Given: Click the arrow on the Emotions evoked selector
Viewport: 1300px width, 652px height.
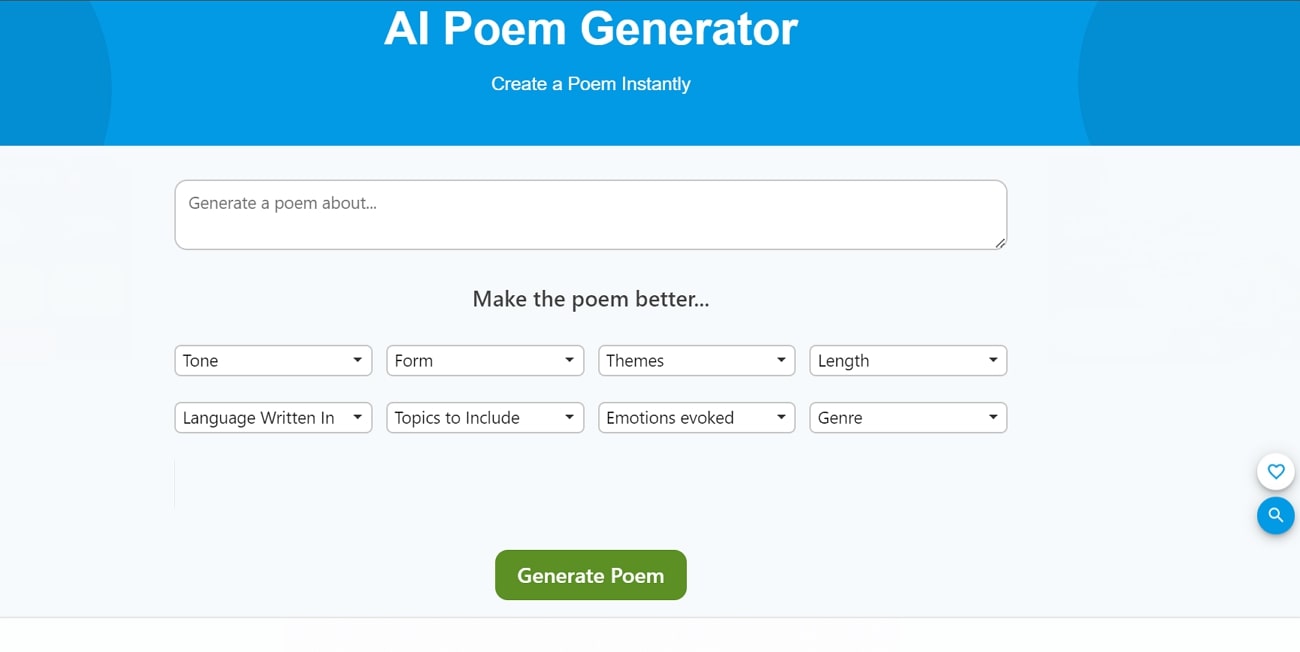Looking at the screenshot, I should click(782, 417).
